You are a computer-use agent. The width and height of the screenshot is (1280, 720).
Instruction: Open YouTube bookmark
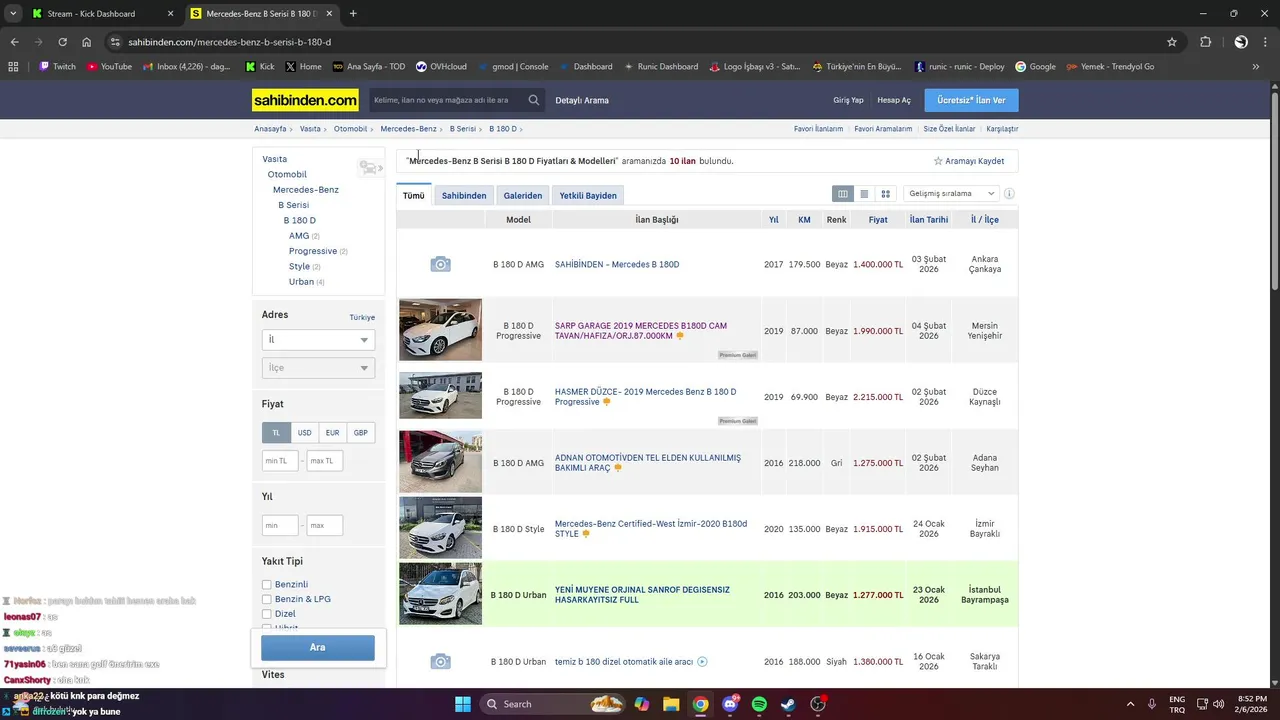click(110, 67)
